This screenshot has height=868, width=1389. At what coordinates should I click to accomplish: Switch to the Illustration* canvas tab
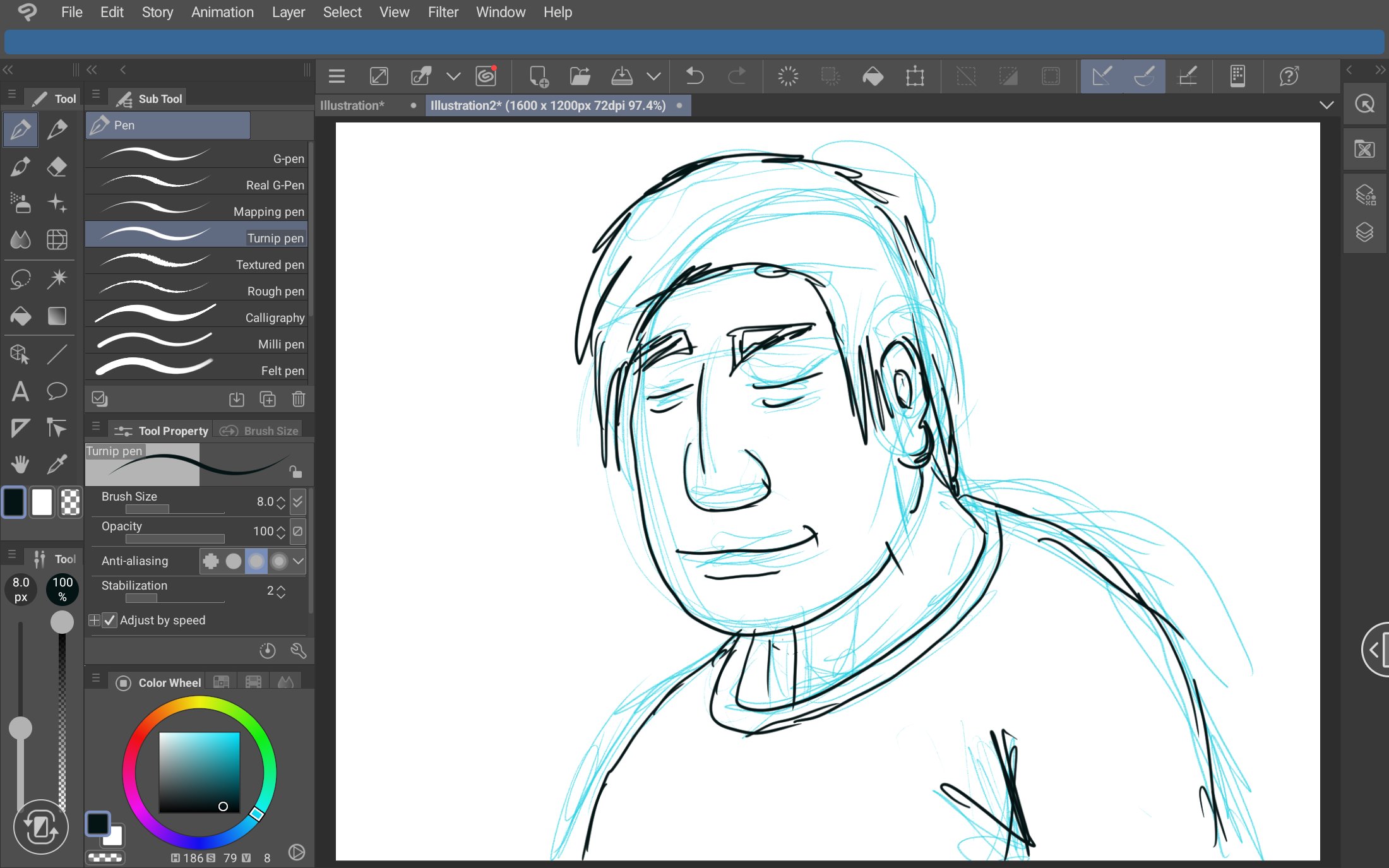(352, 105)
